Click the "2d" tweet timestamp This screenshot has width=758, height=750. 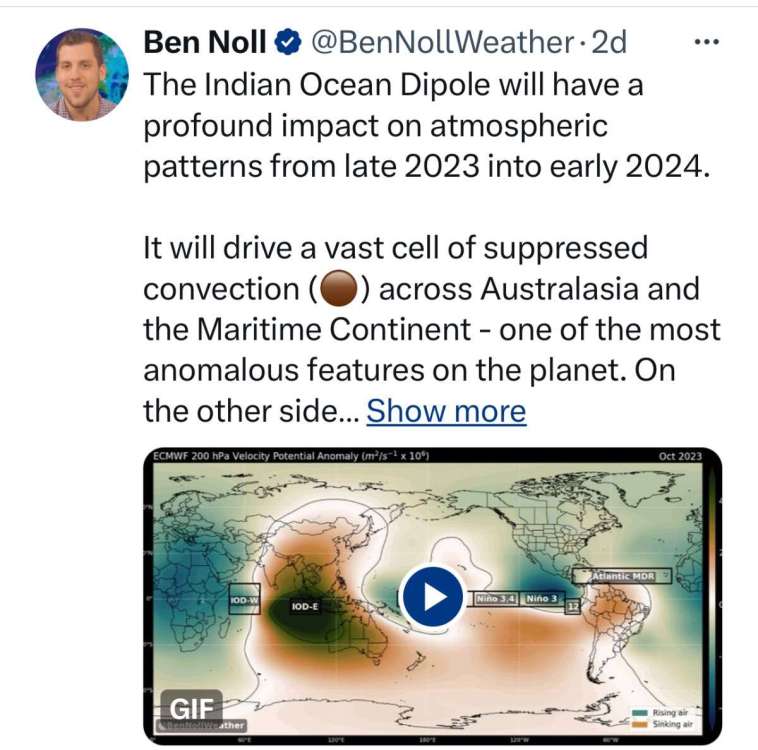(610, 42)
